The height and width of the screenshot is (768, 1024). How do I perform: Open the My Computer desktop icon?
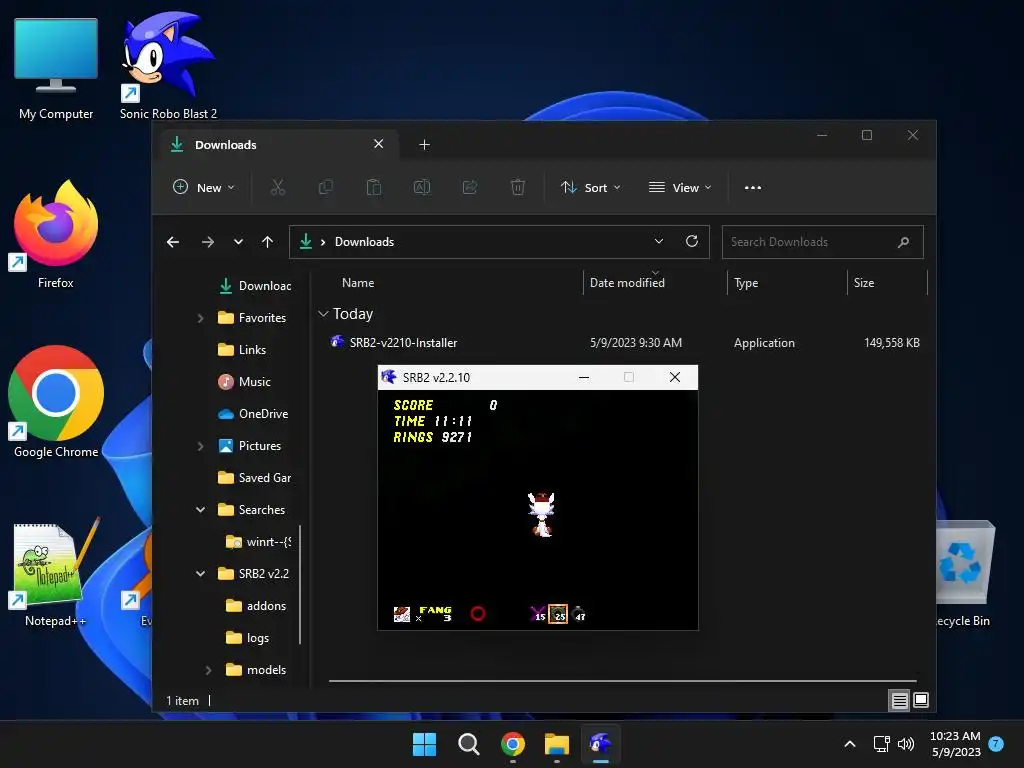[56, 69]
